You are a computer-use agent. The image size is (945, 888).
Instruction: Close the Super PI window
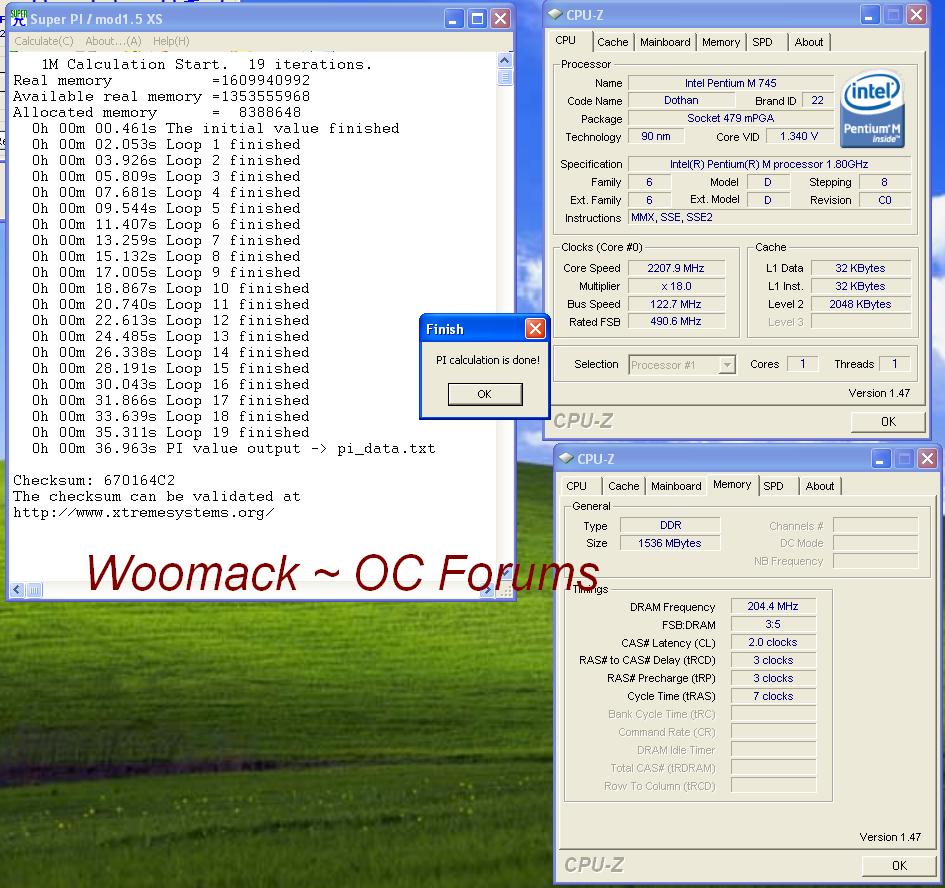[x=500, y=19]
